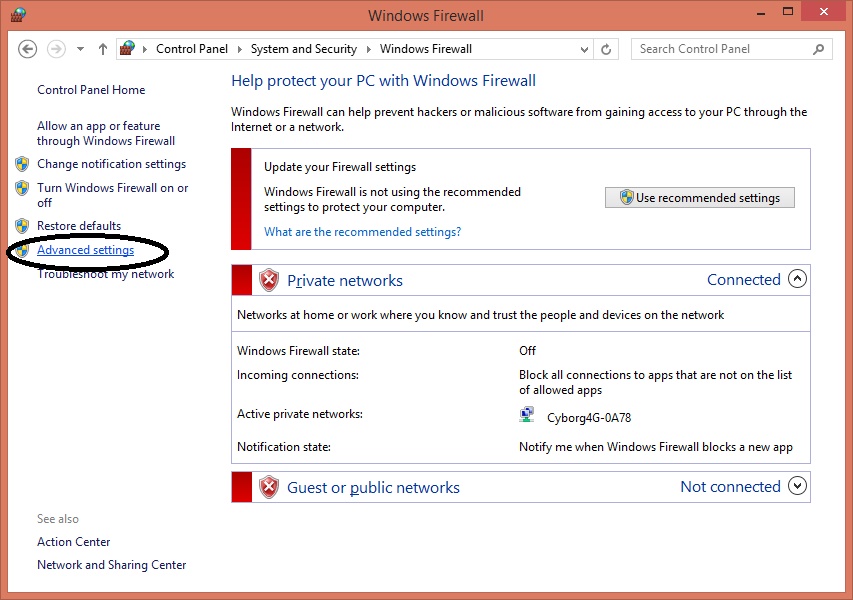
Task: Open the recent locations dropdown arrow
Action: point(81,49)
